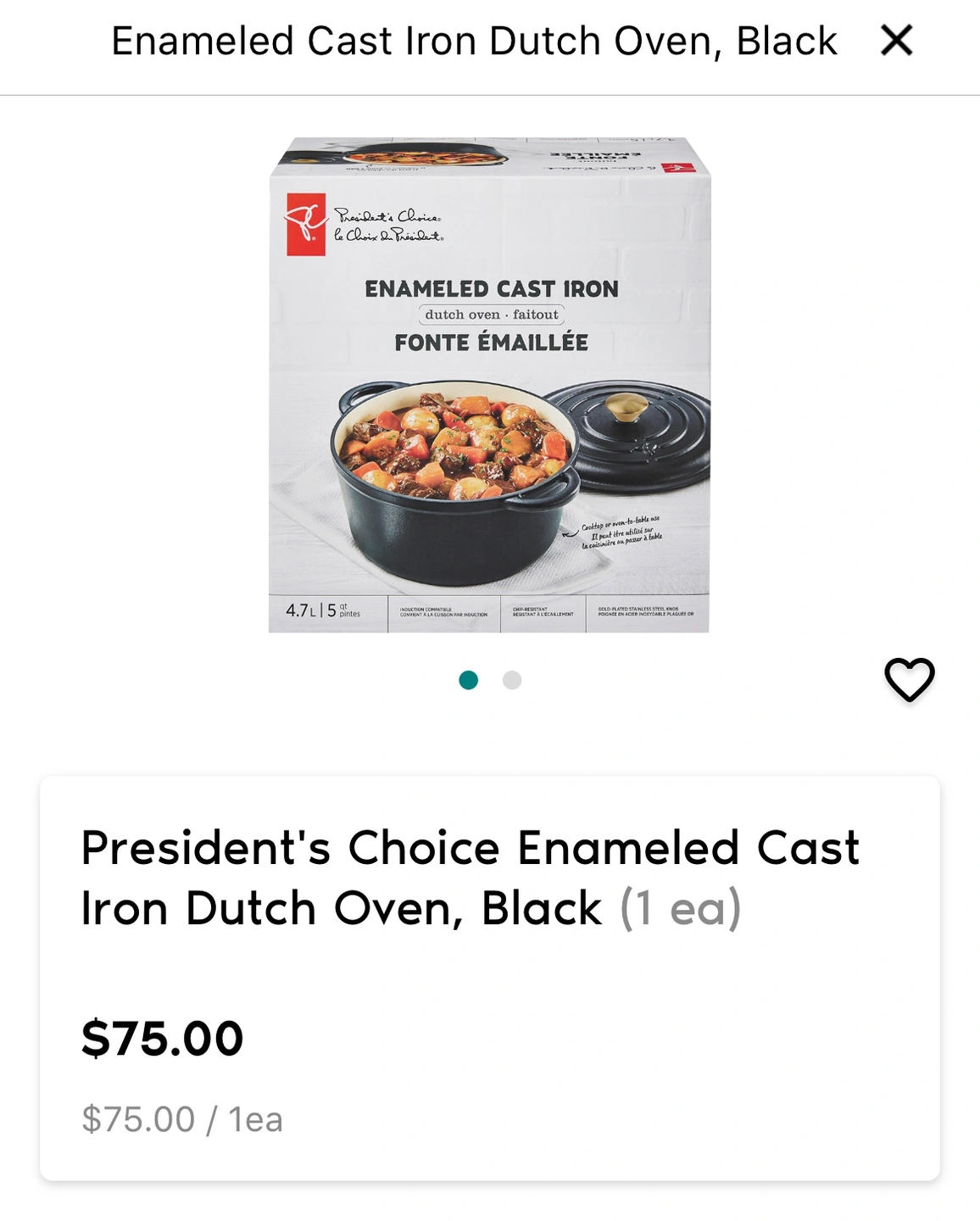Click the '4.7L | 5 qt' capacity label
Viewport: 980px width, 1221px height.
point(322,610)
